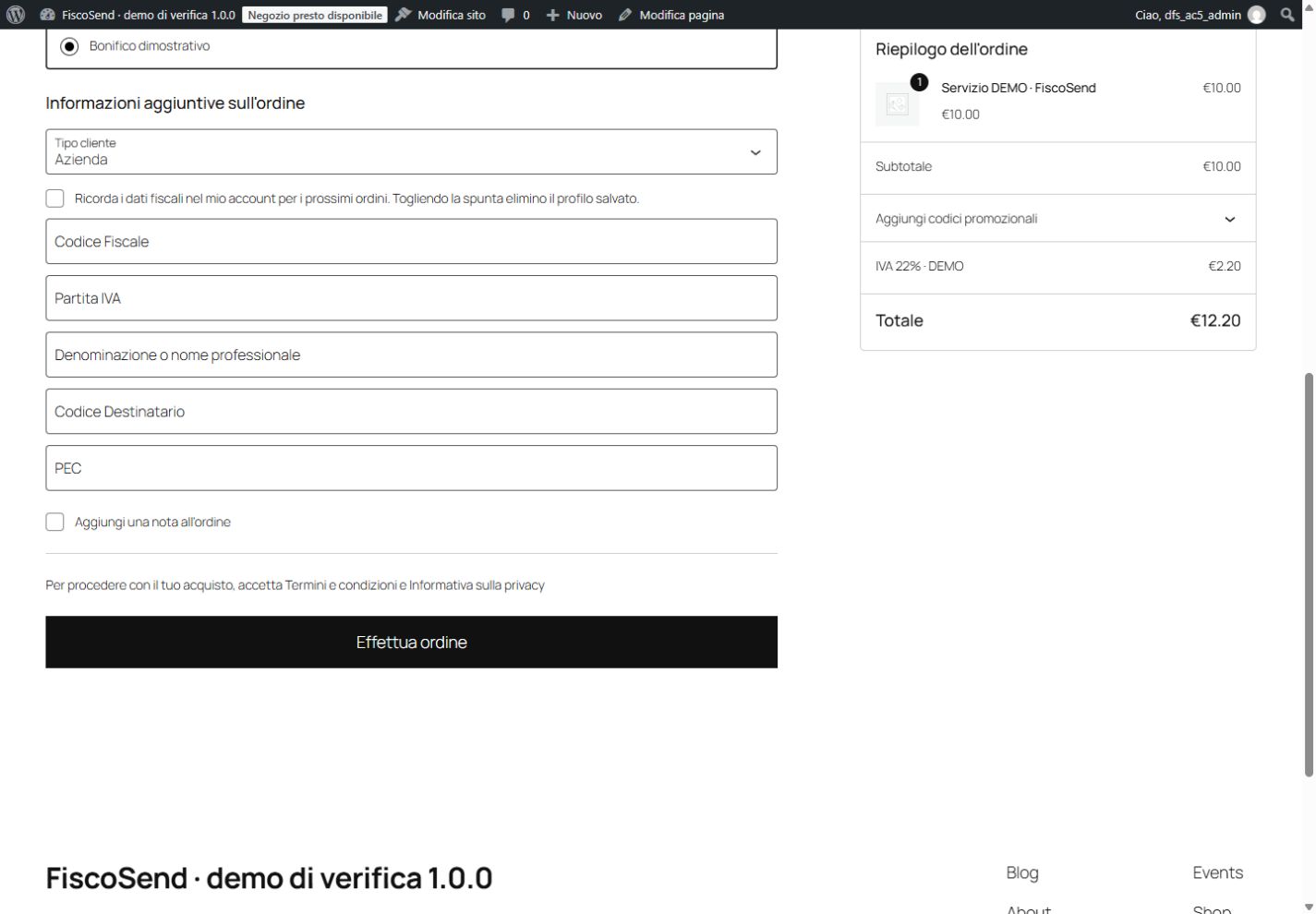Click the footer Events link
1316x914 pixels.
(x=1217, y=872)
